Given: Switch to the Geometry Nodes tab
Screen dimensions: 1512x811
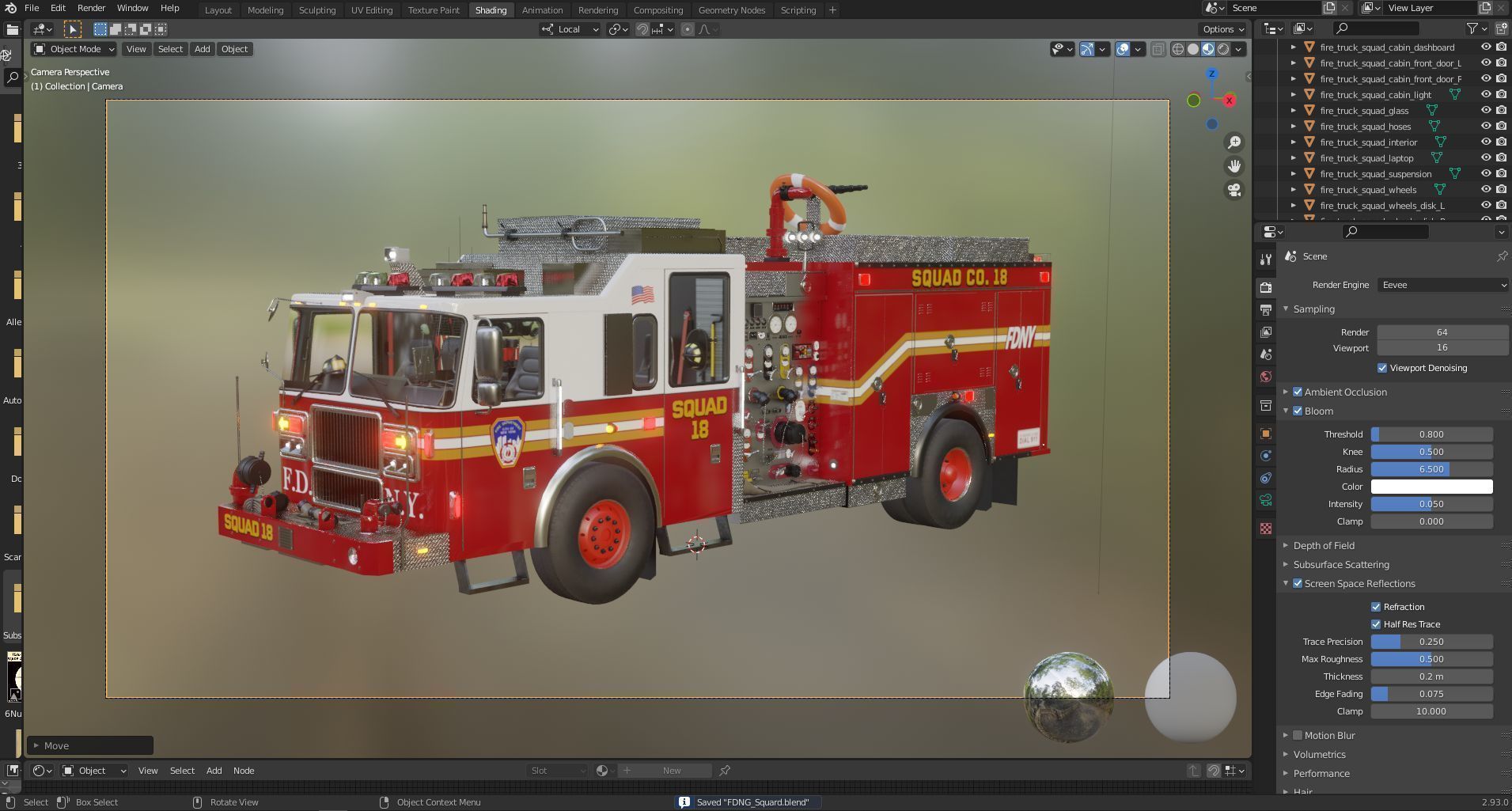Looking at the screenshot, I should 731,10.
